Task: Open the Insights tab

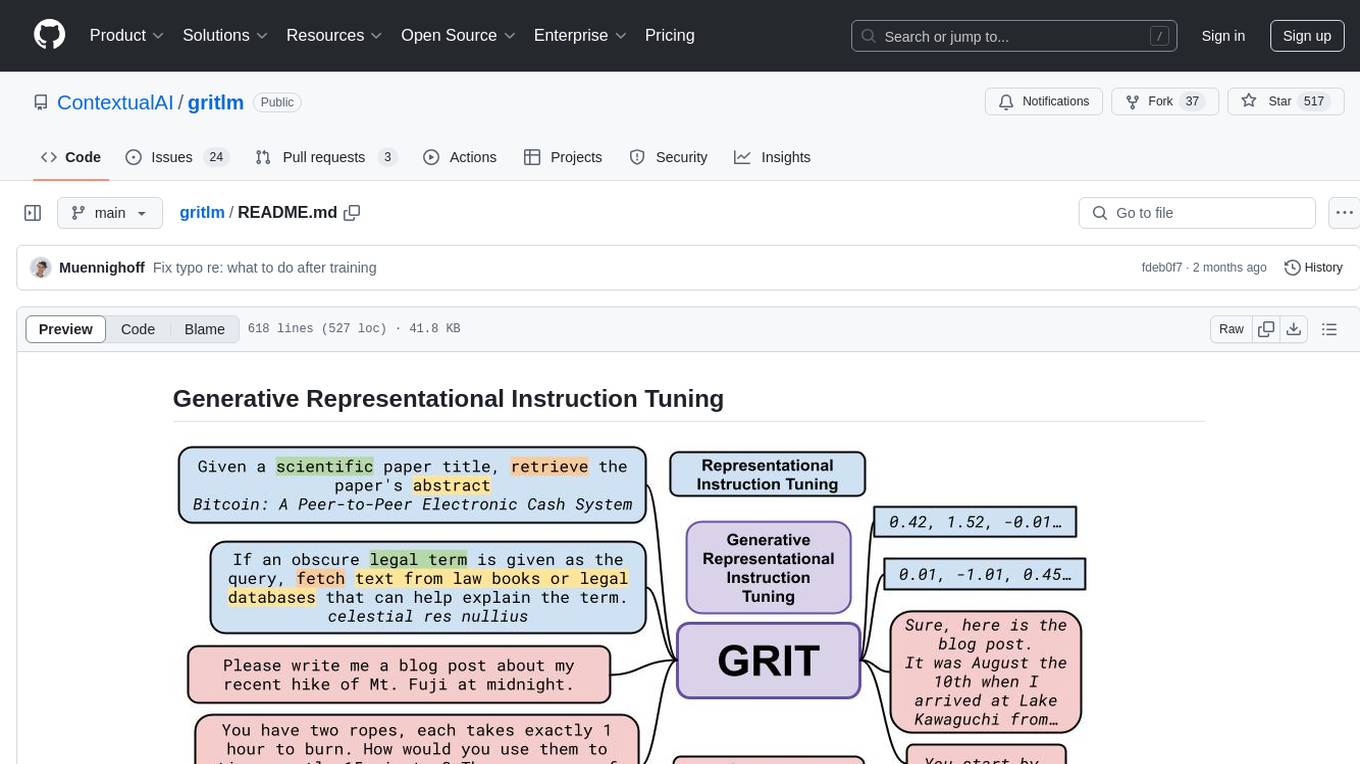Action: [772, 157]
